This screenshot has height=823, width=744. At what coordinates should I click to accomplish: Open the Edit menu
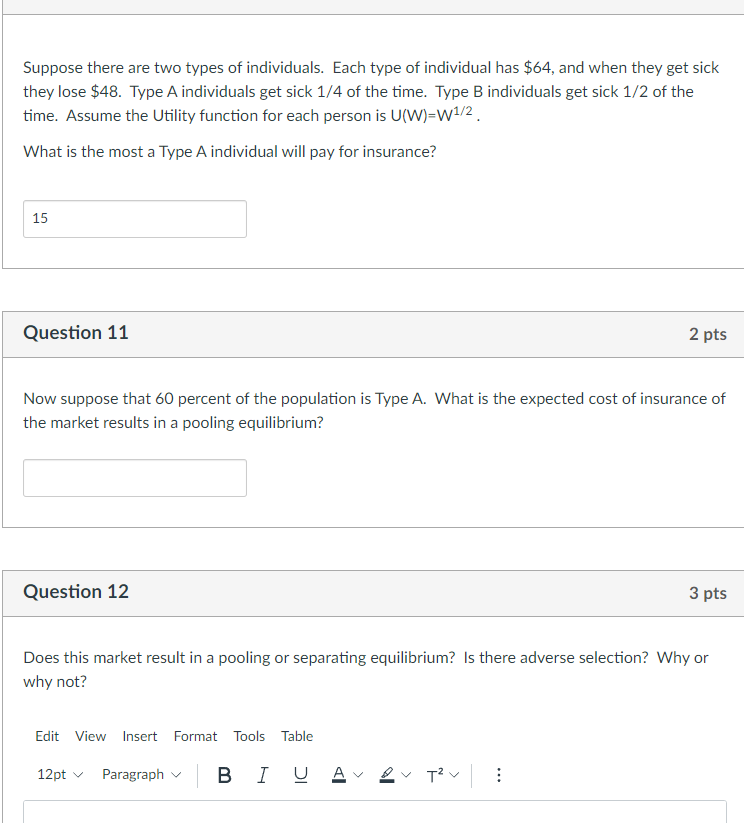click(x=47, y=736)
